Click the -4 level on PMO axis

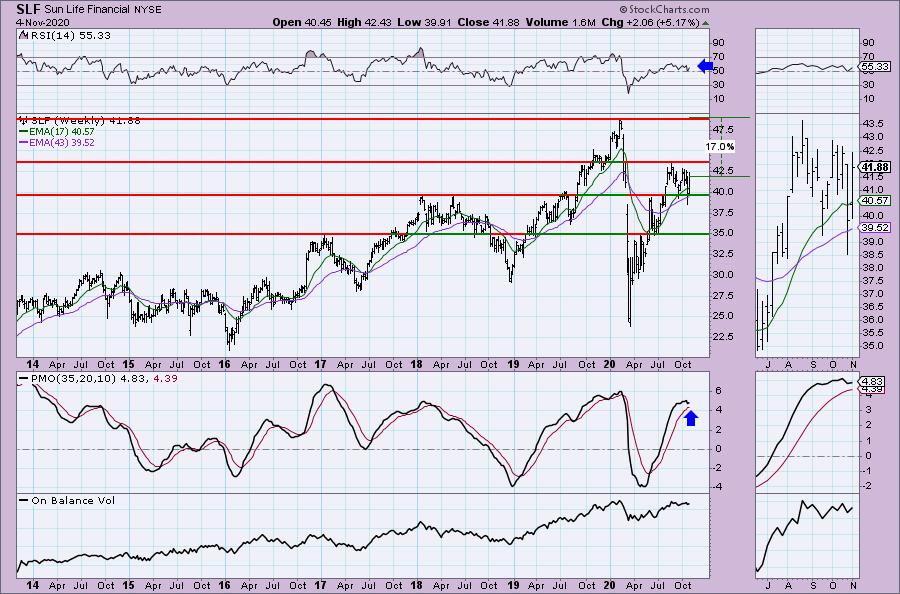[x=719, y=487]
